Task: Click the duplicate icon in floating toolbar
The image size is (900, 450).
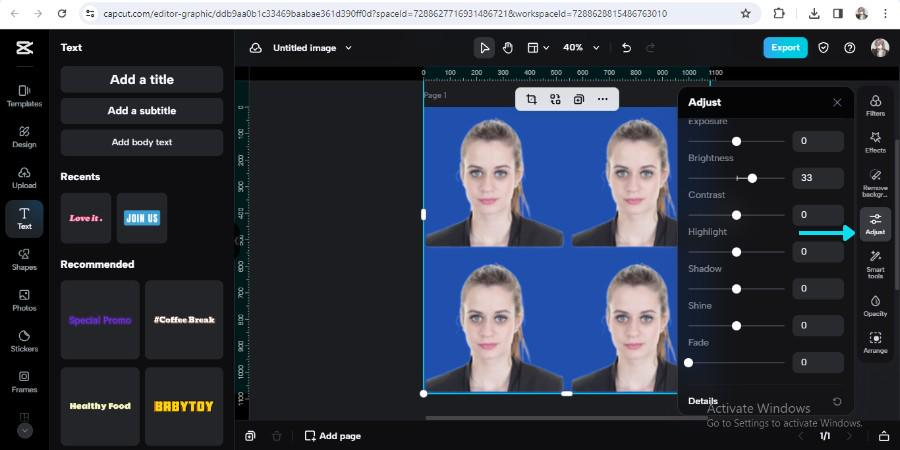Action: click(x=579, y=99)
